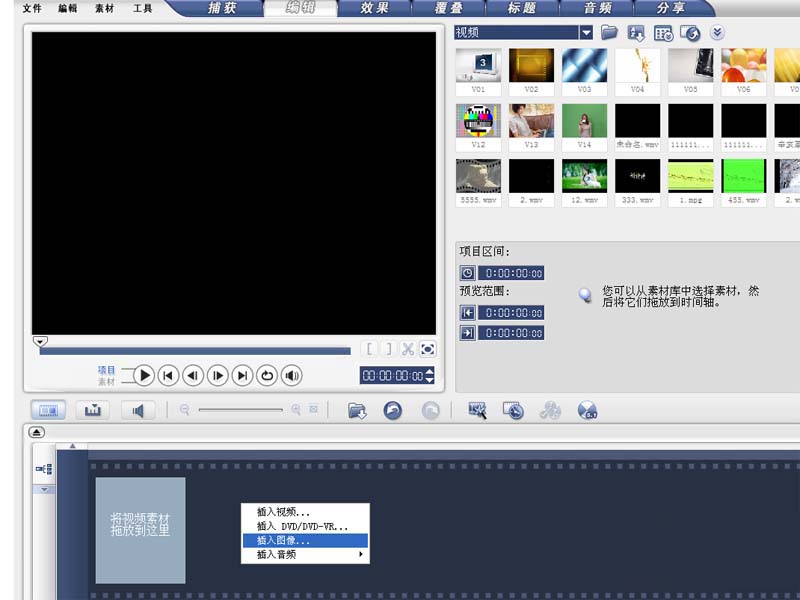Choose 插入图像... from context menu
The width and height of the screenshot is (800, 600).
click(x=305, y=540)
